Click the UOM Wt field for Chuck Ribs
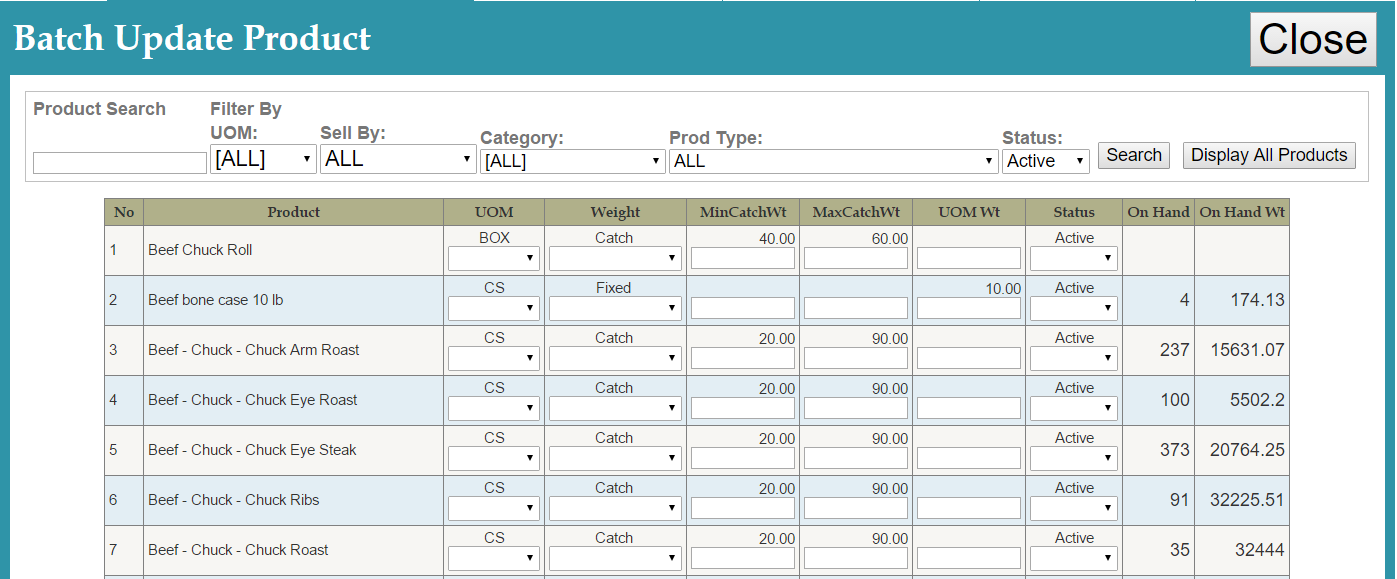This screenshot has width=1397, height=579. [969, 508]
